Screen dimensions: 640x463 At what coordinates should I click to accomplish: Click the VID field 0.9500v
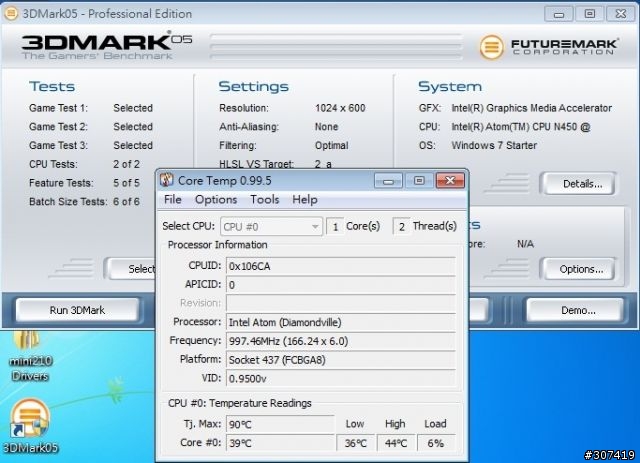(x=341, y=379)
